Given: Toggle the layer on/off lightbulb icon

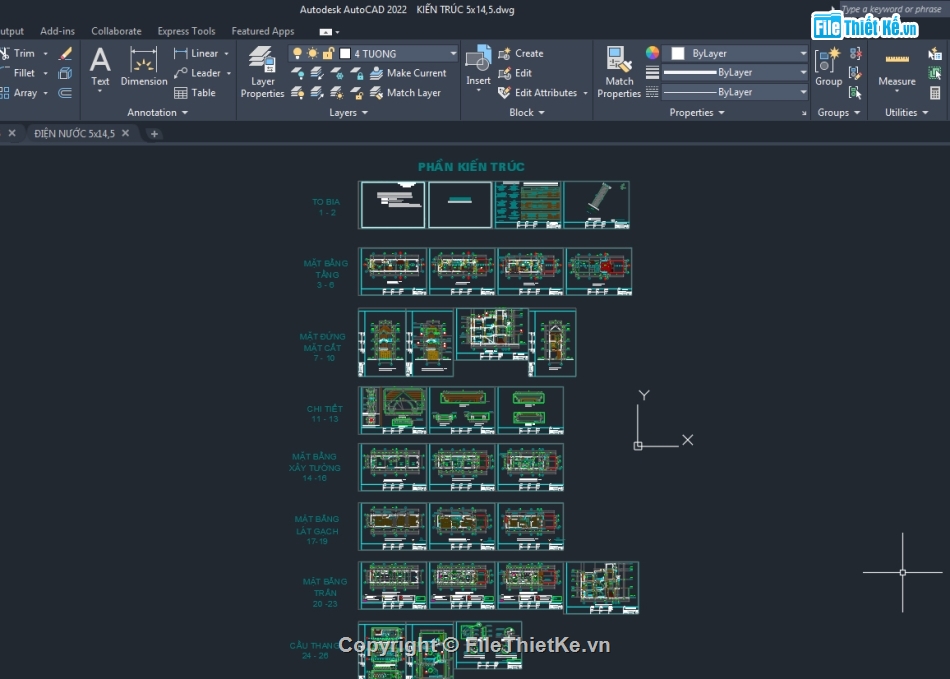Looking at the screenshot, I should coord(297,53).
